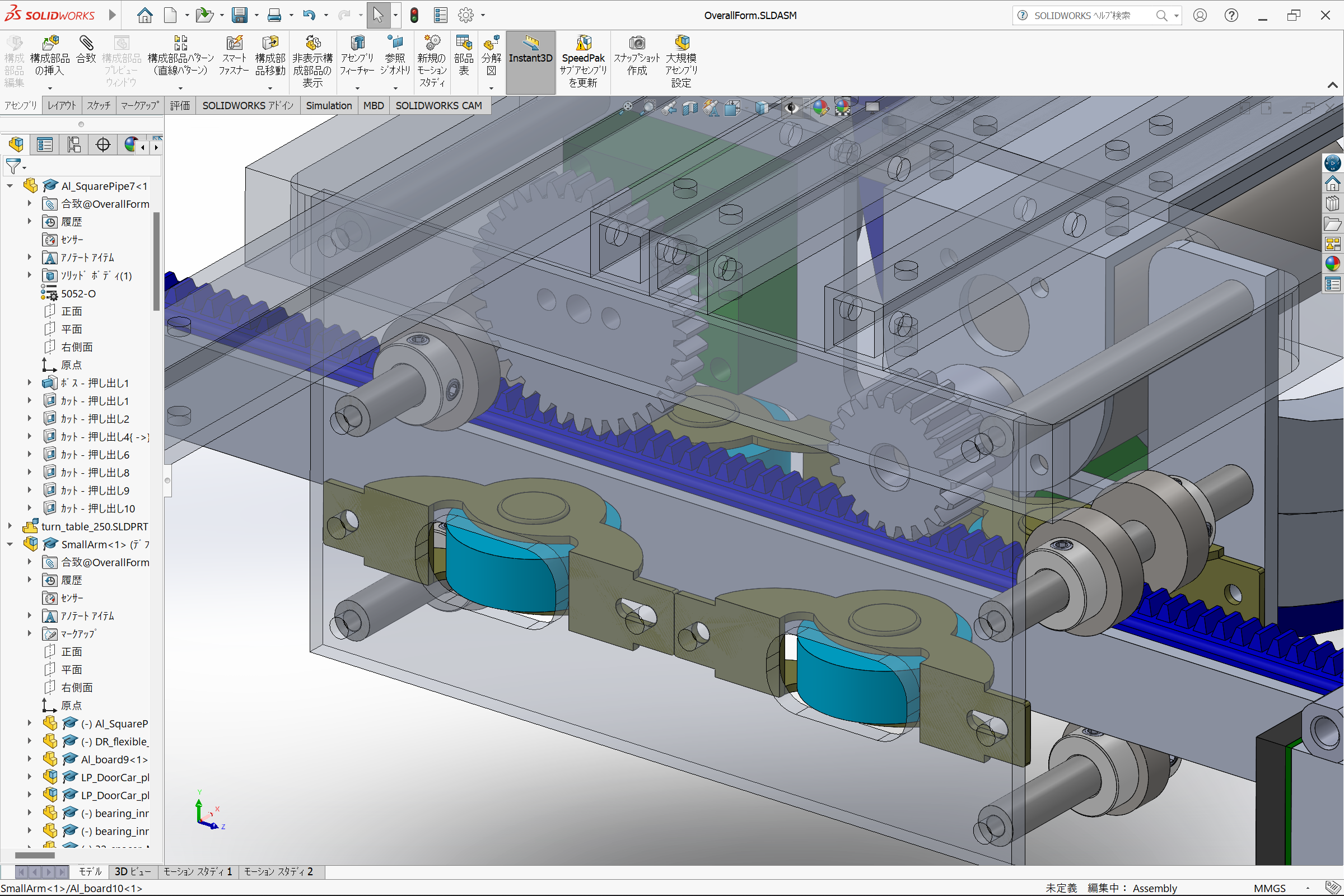The width and height of the screenshot is (1344, 896).
Task: Switch to the レイアウト tab
Action: point(62,105)
